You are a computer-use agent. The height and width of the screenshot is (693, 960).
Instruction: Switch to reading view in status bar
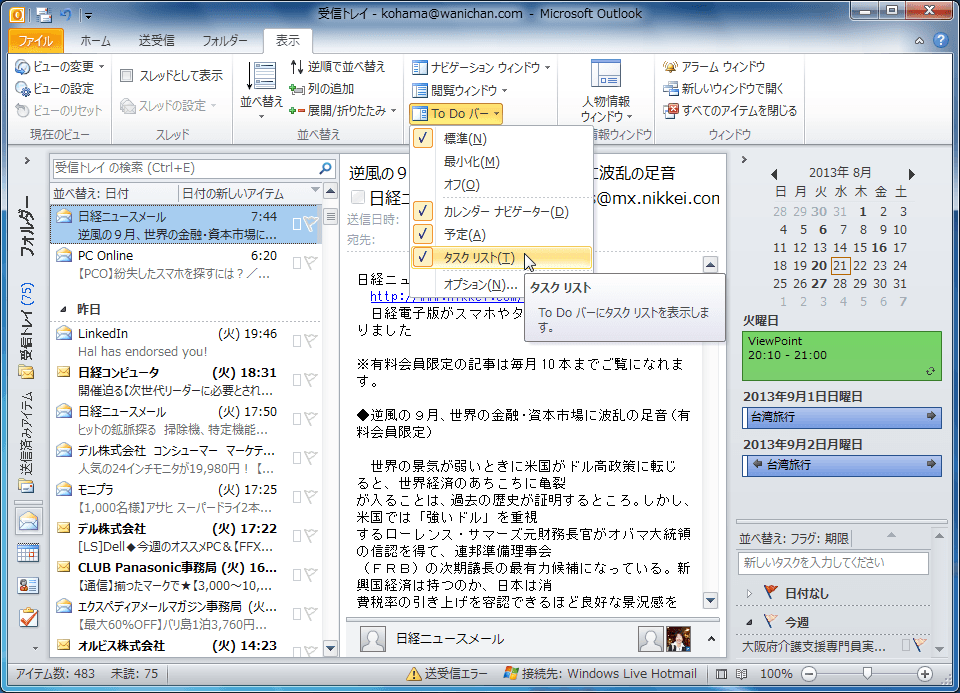741,674
